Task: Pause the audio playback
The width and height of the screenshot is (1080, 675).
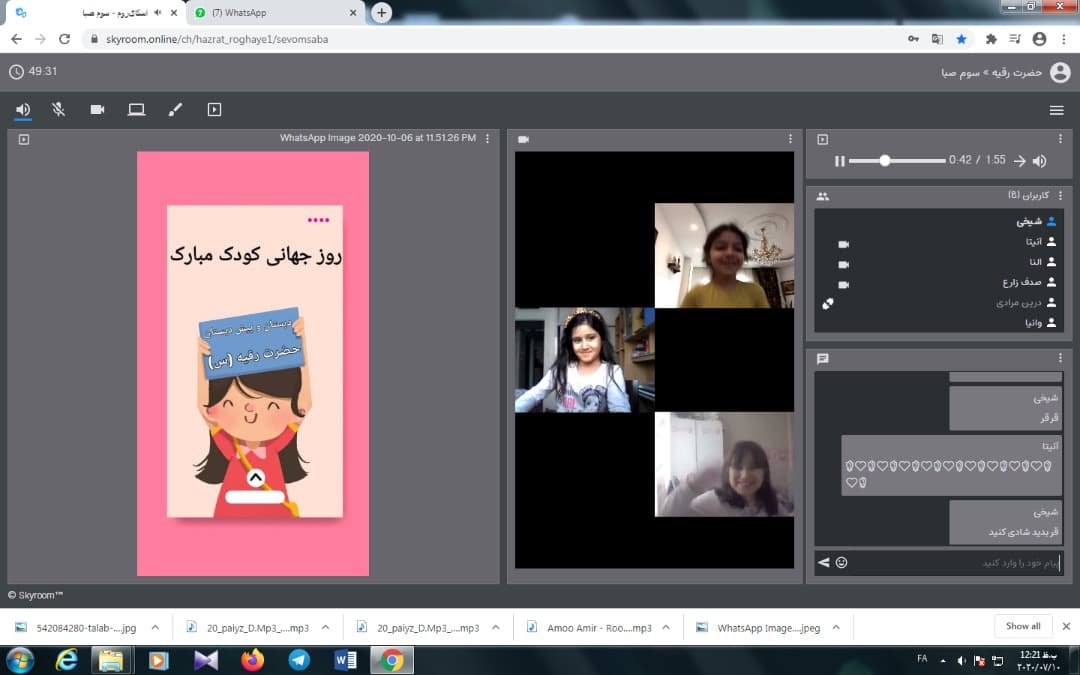Action: pyautogui.click(x=840, y=161)
